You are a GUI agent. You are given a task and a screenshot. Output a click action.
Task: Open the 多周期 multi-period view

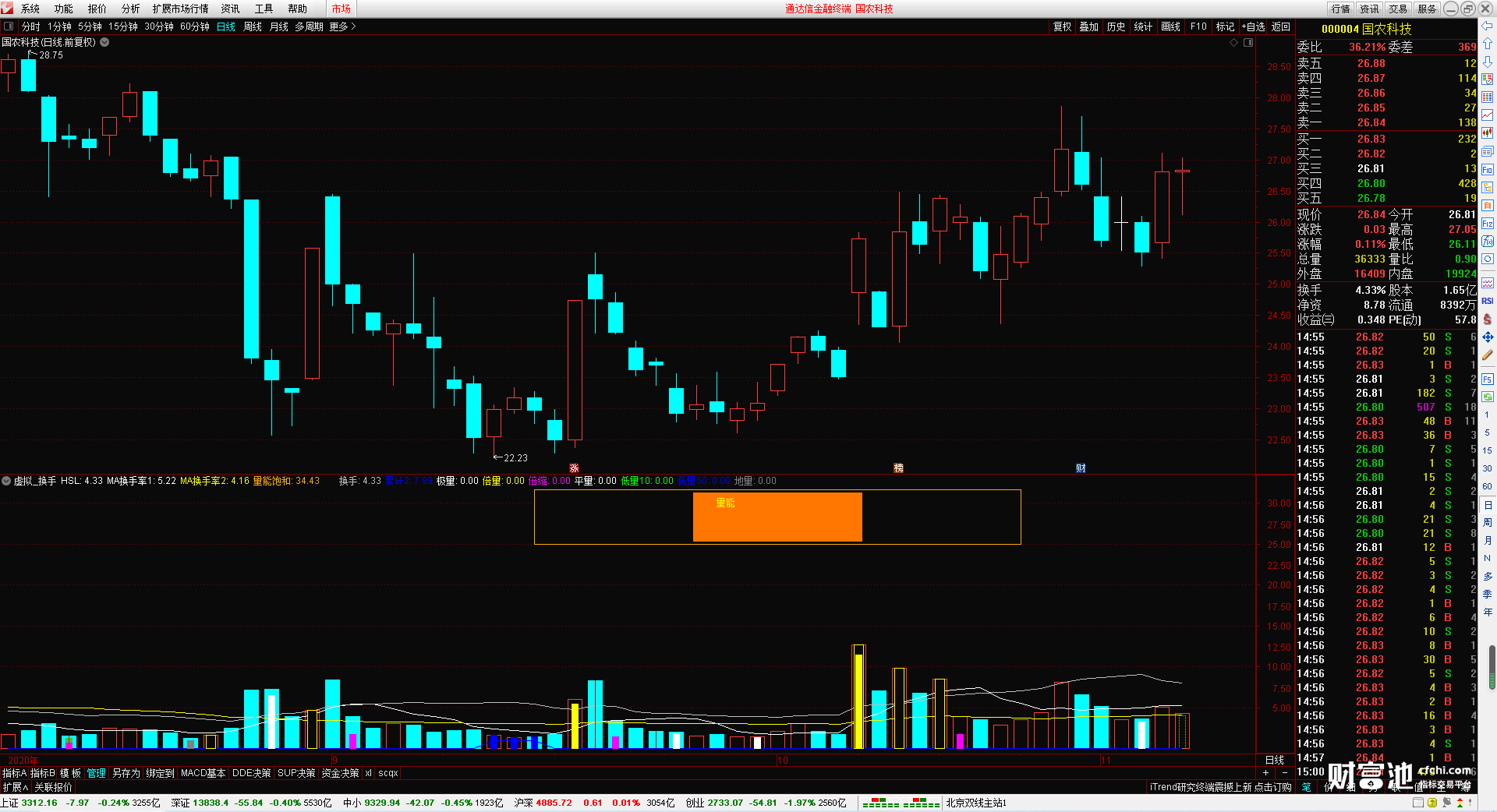(310, 26)
